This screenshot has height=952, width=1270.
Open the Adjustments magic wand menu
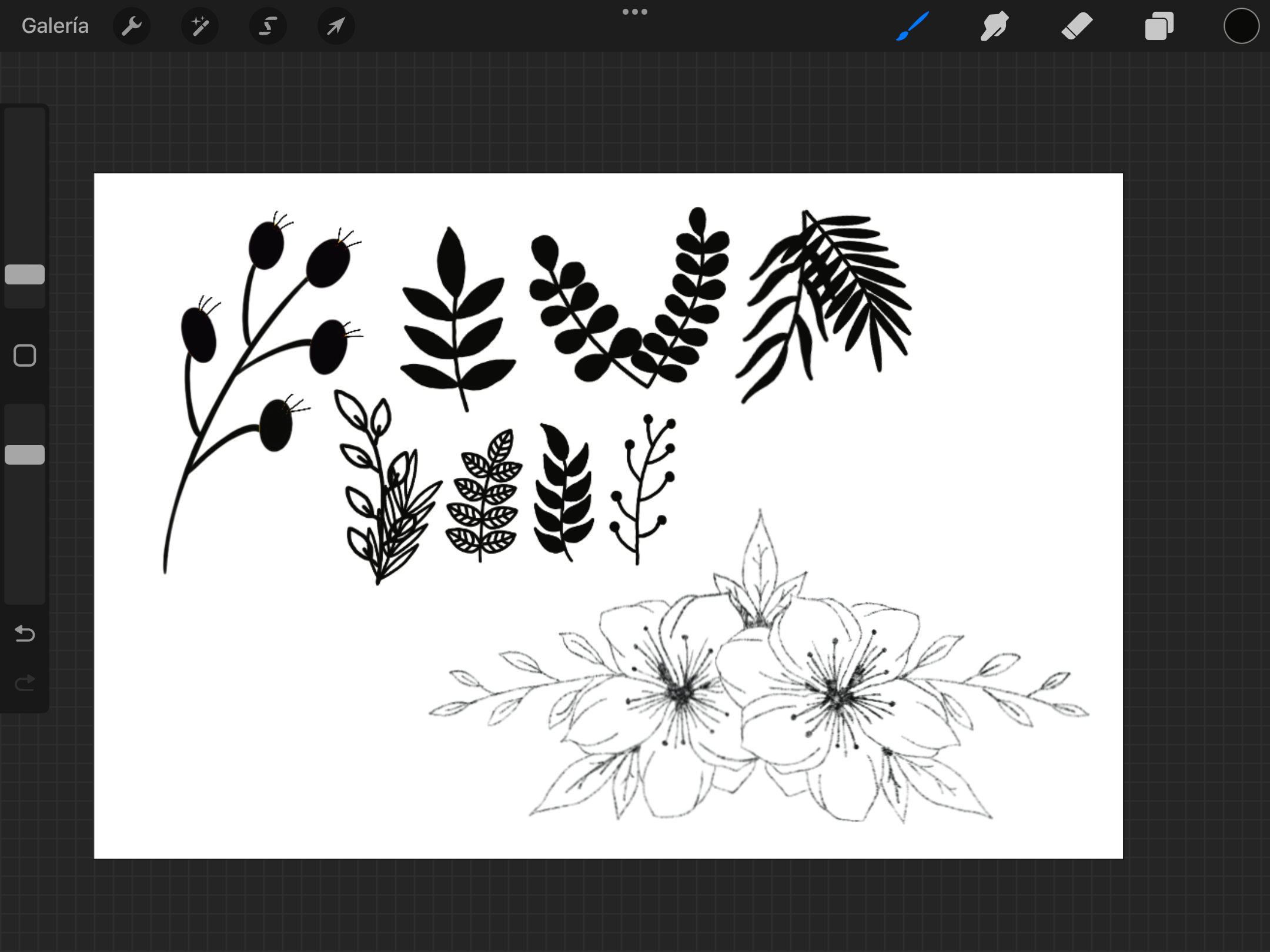coord(200,26)
